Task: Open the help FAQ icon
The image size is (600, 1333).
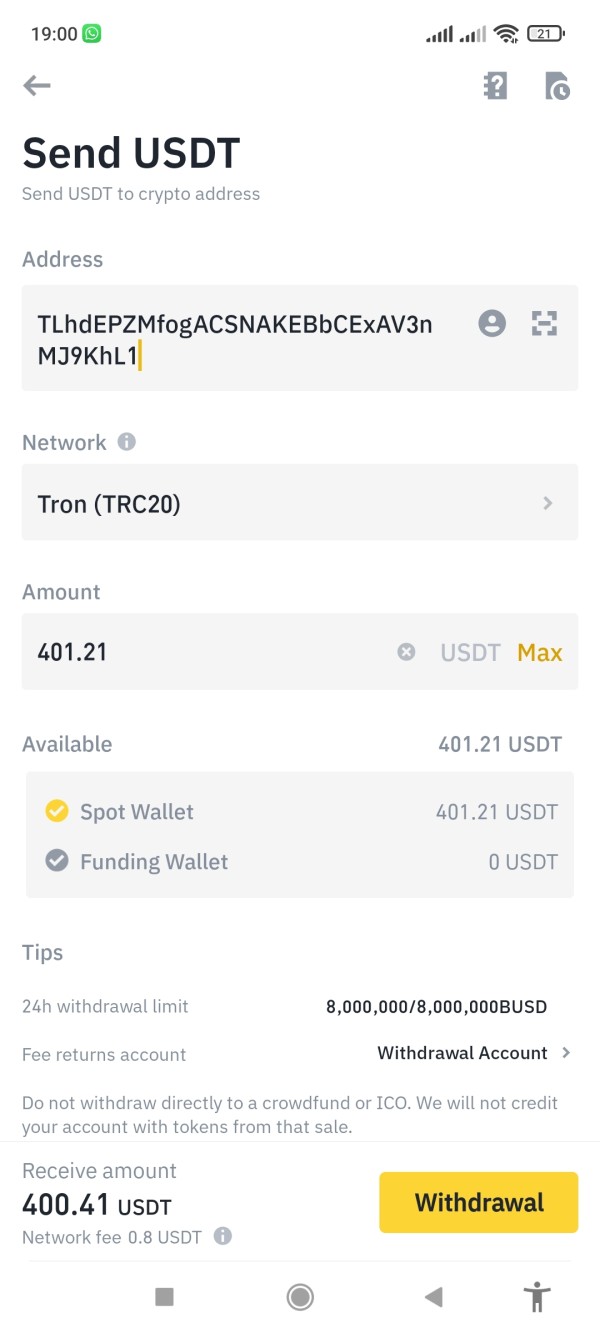Action: (x=495, y=86)
